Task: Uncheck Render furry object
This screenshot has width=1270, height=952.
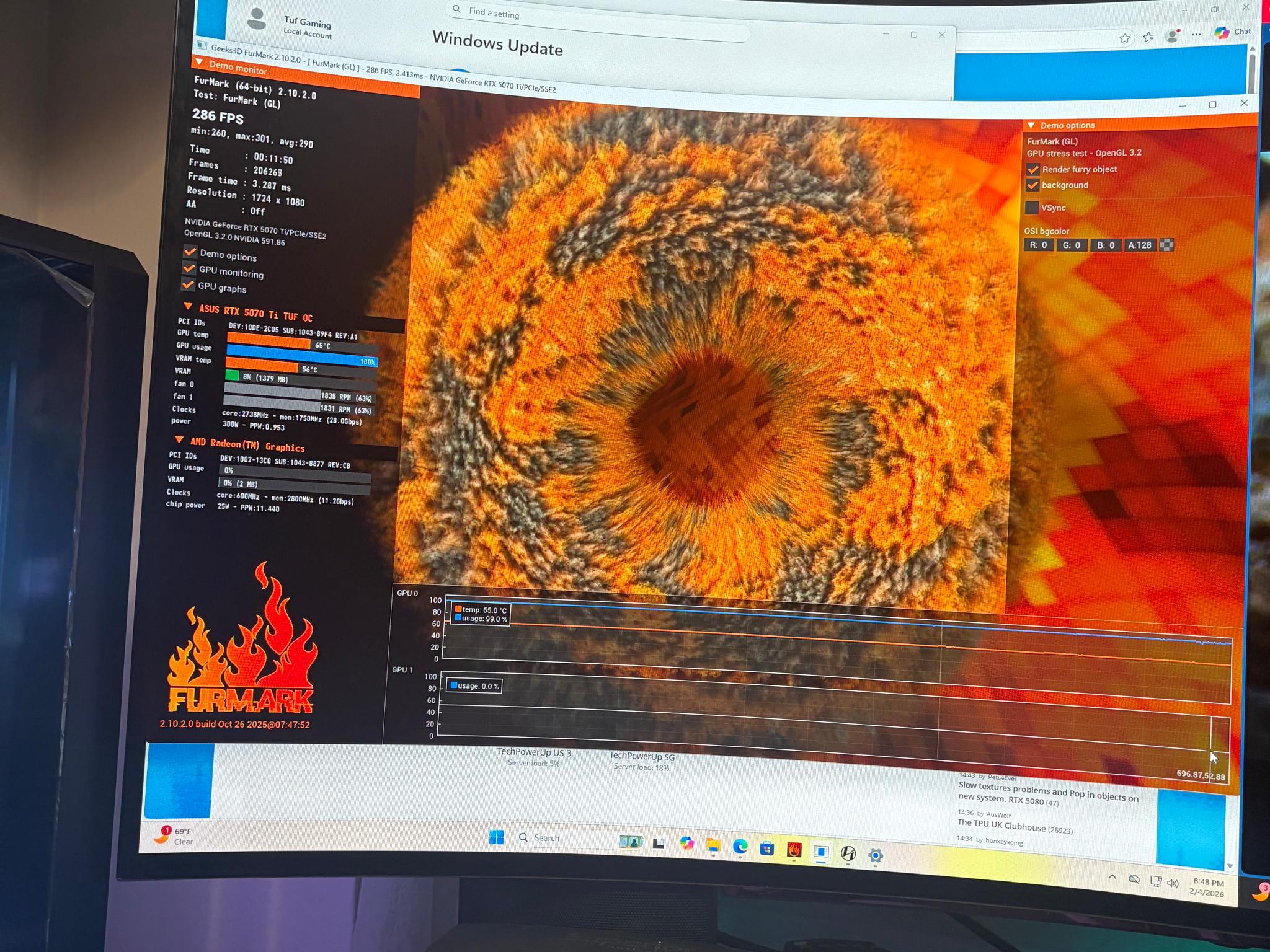Action: tap(1032, 169)
